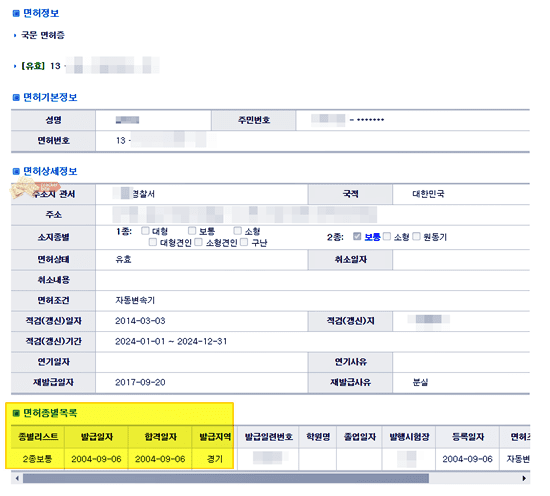
Task: Click the 2017-09-20 reissue date
Action: [140, 382]
